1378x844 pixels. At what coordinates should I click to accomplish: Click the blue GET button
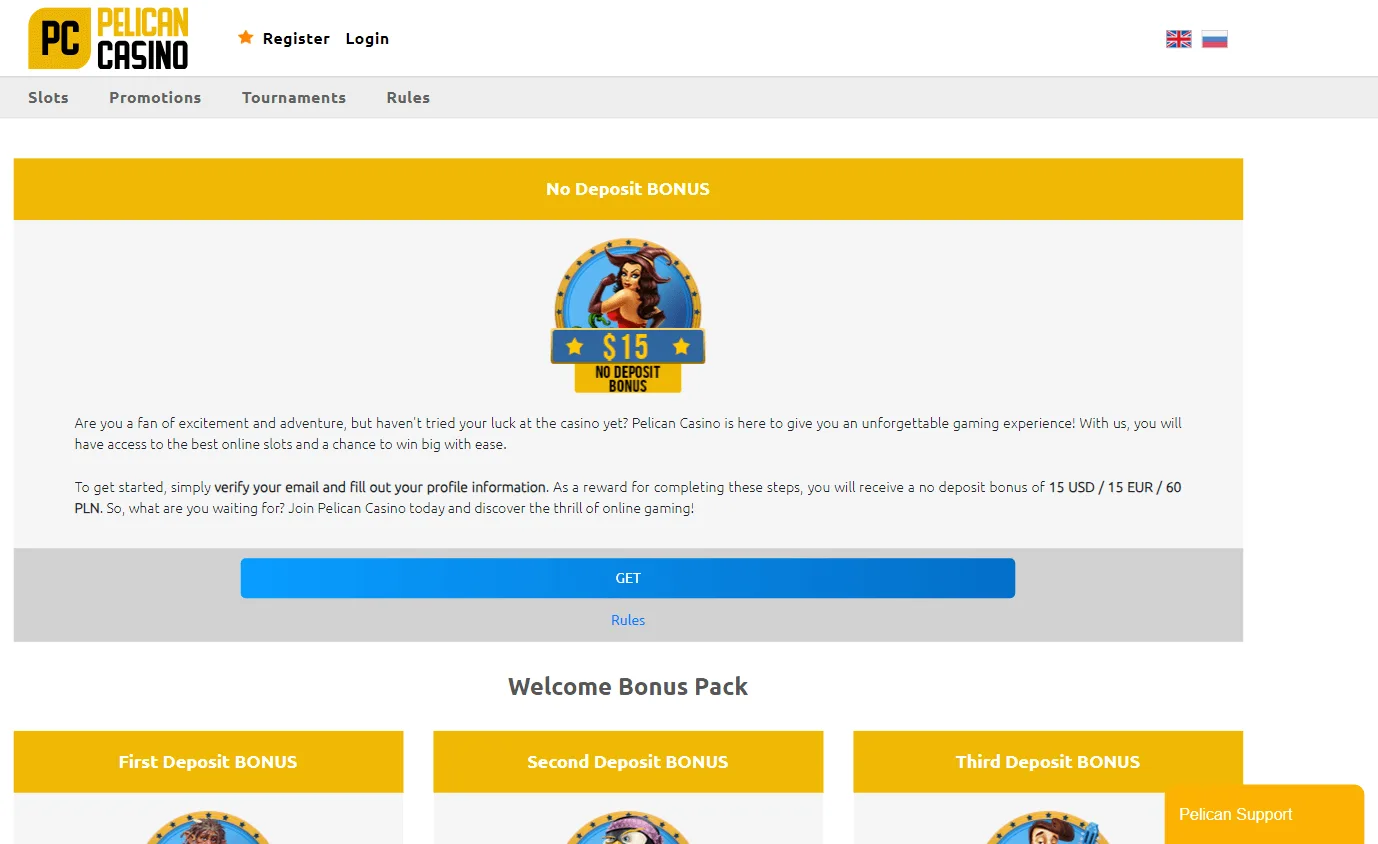628,578
